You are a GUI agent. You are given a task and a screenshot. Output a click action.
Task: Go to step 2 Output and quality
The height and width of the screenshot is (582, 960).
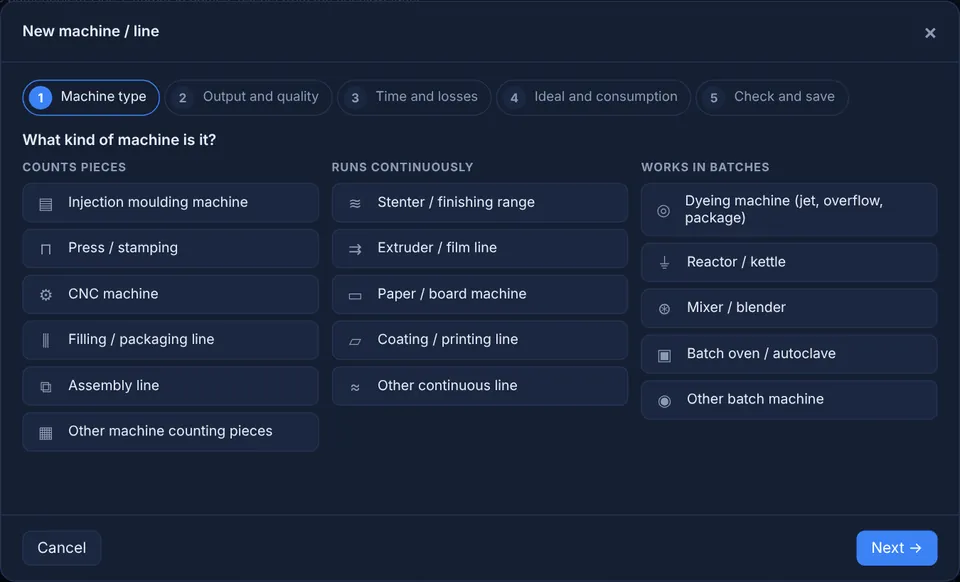click(249, 97)
